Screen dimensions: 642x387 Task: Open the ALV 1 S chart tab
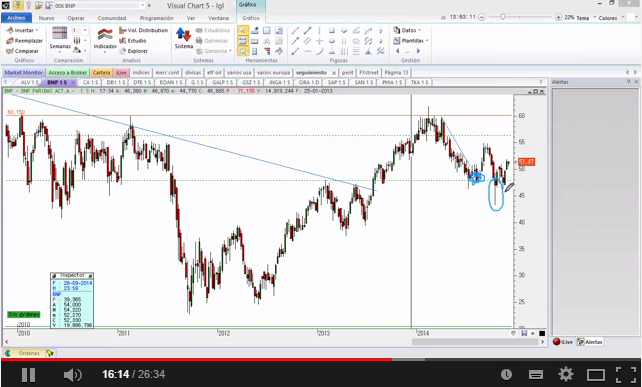pyautogui.click(x=29, y=82)
